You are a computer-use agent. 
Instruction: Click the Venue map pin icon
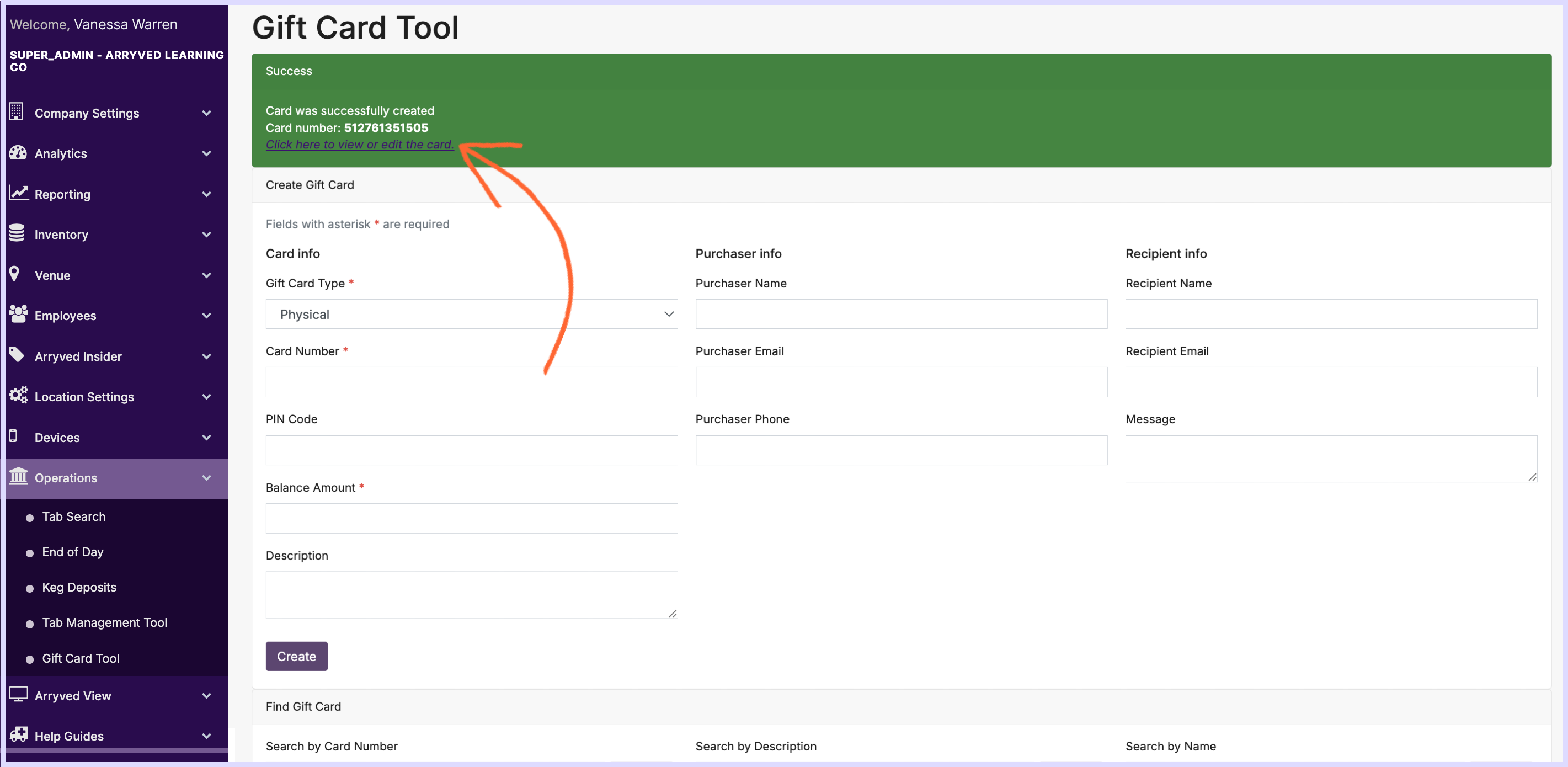[14, 274]
